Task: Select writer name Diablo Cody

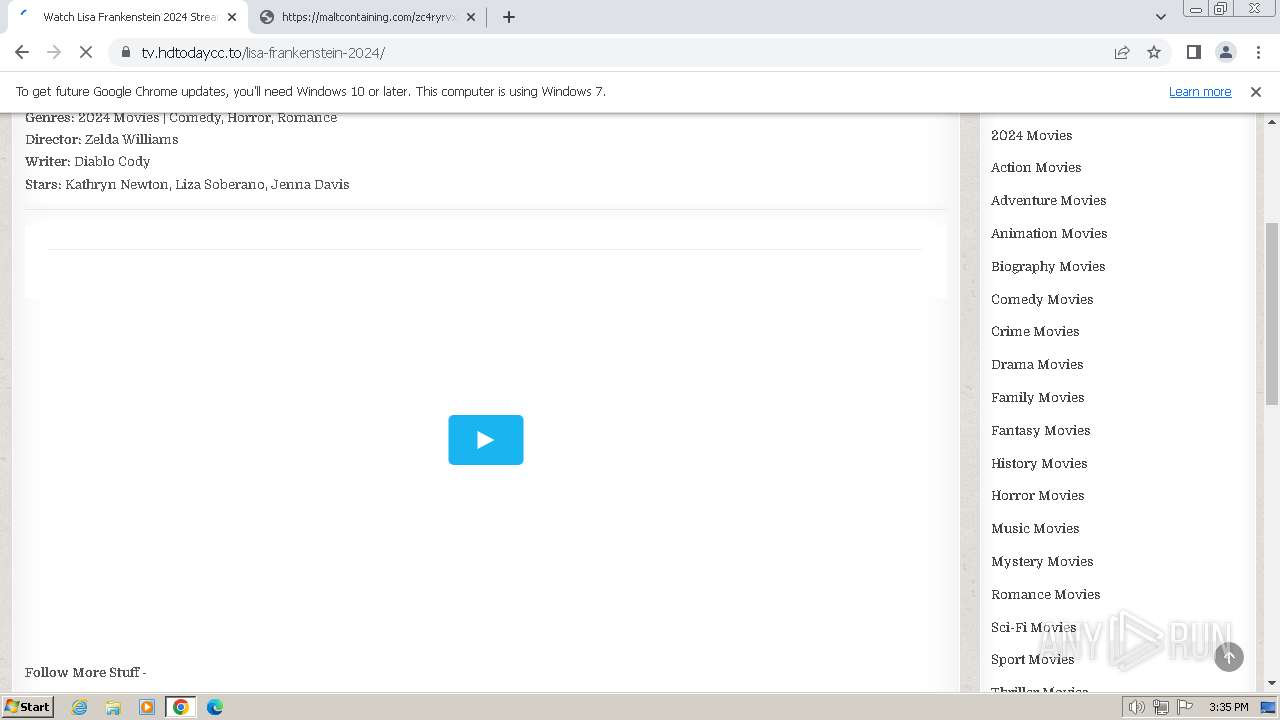Action: (x=112, y=161)
